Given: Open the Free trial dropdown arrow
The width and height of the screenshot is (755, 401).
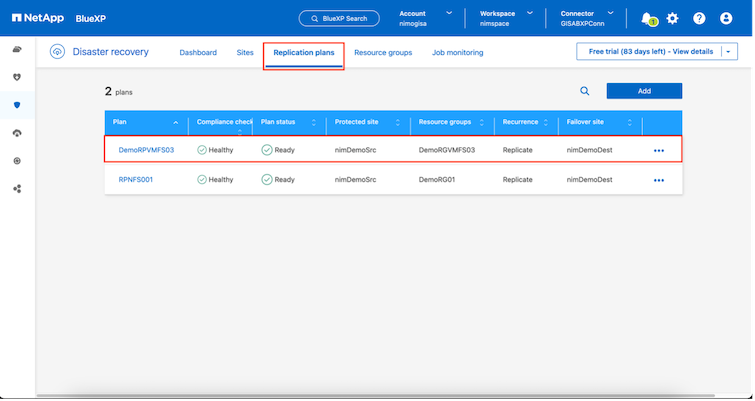Looking at the screenshot, I should click(730, 51).
